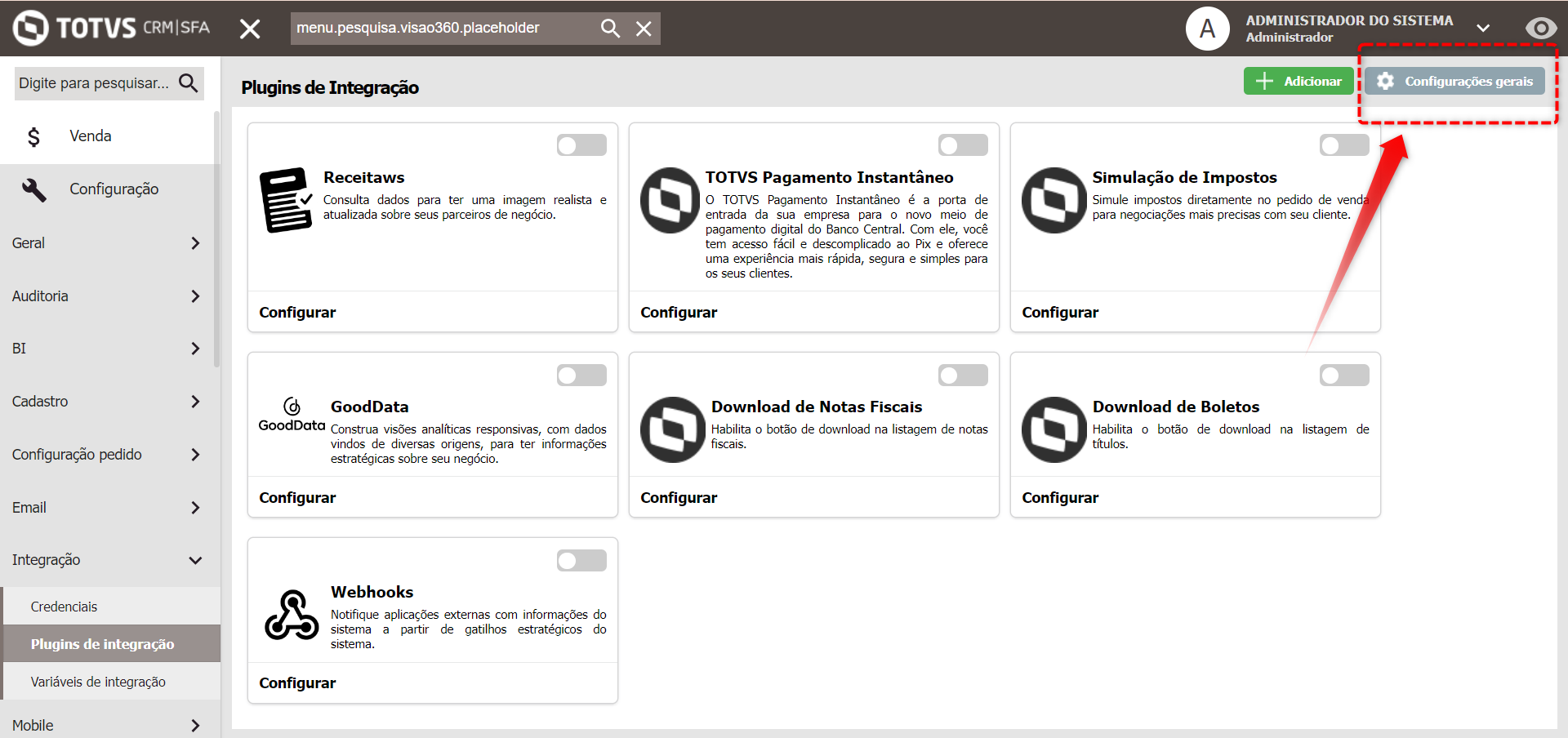Screen dimensions: 1568x738
Task: Click Configurar on the Receitaws card
Action: (x=297, y=313)
